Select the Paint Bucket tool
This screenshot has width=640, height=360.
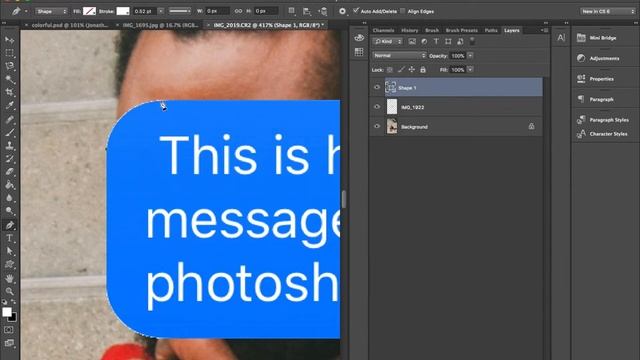(9, 185)
